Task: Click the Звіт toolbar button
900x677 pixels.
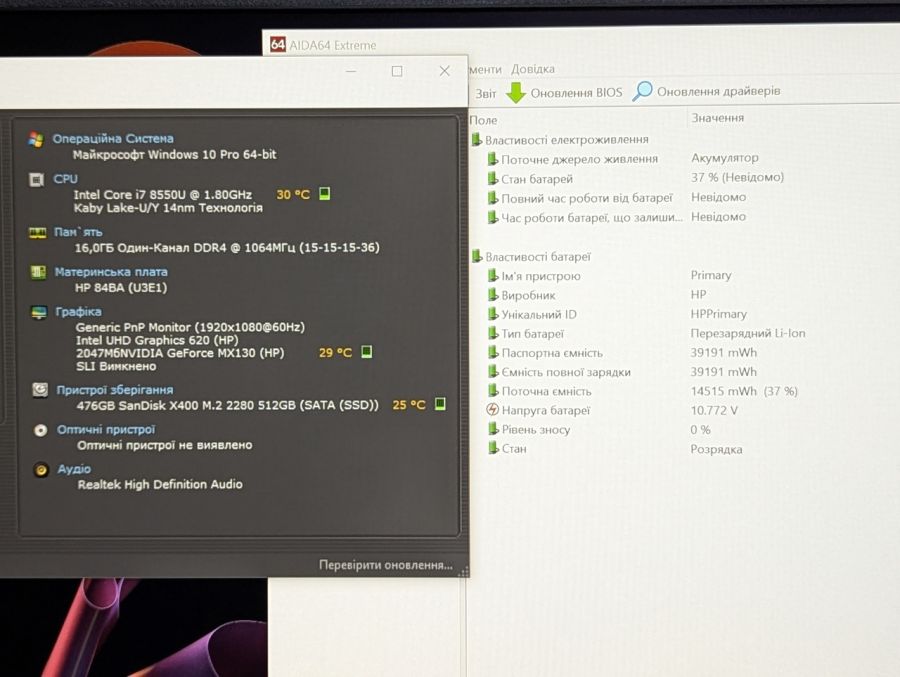Action: (486, 93)
